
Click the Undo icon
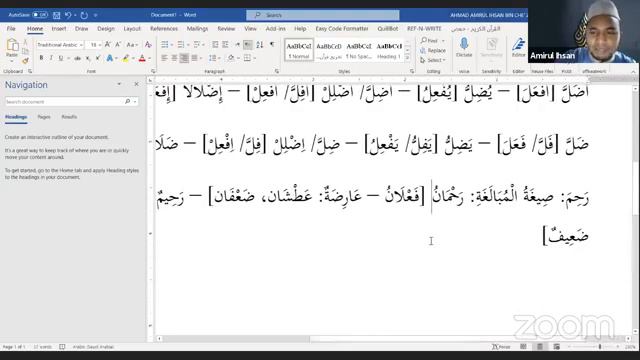pyautogui.click(x=68, y=15)
